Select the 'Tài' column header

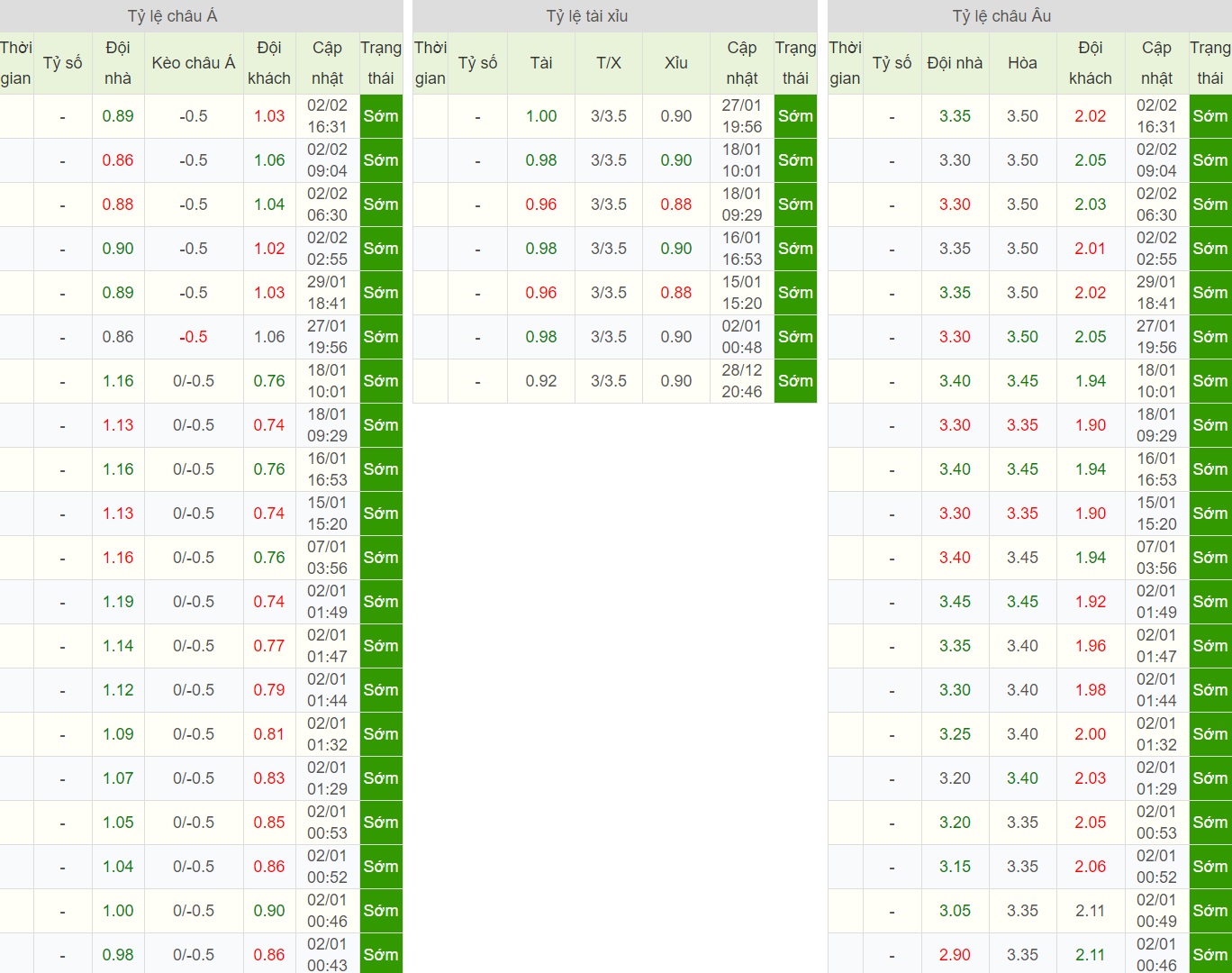tap(541, 63)
